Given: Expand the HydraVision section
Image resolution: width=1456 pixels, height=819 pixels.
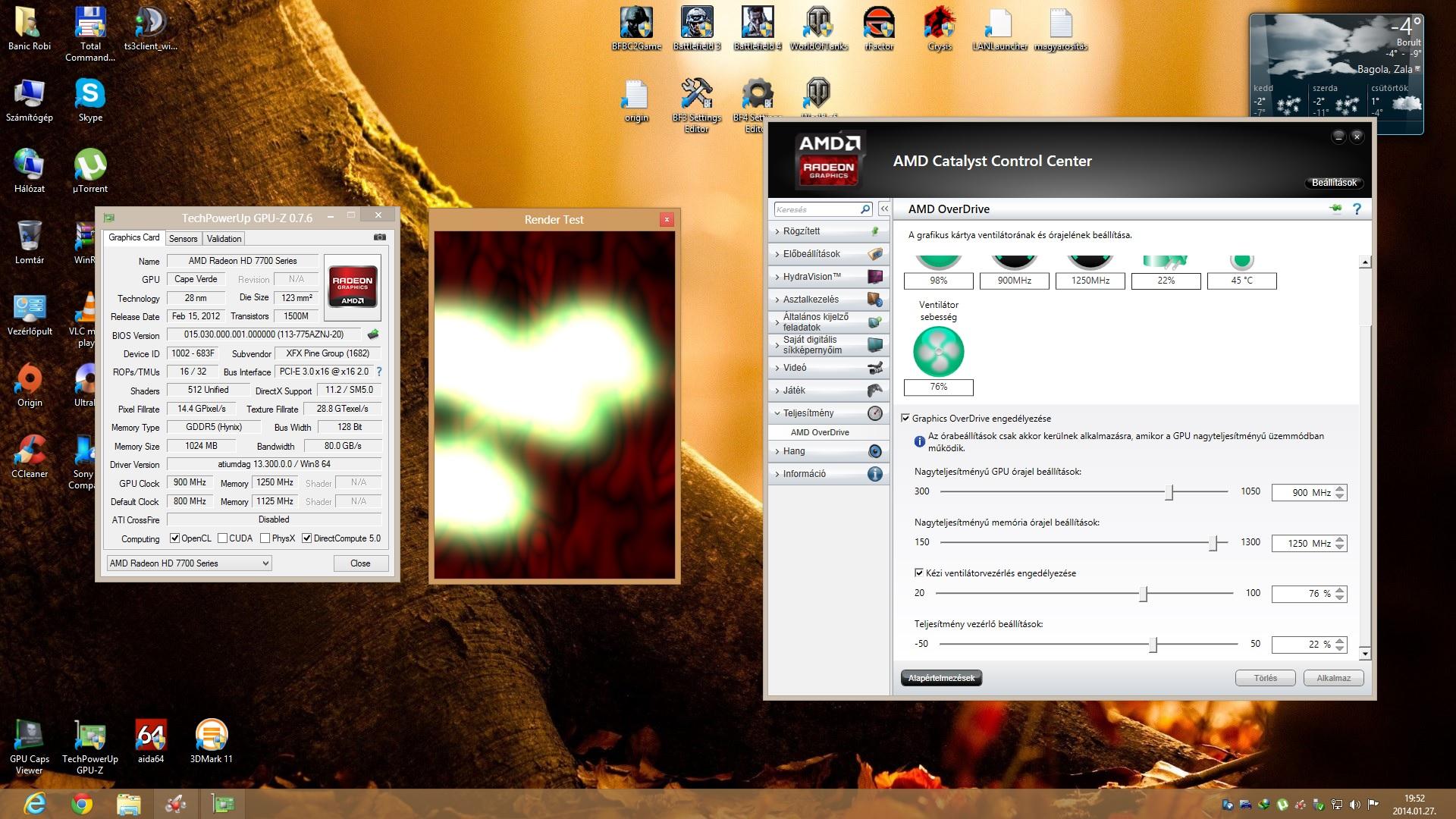Looking at the screenshot, I should tap(828, 277).
